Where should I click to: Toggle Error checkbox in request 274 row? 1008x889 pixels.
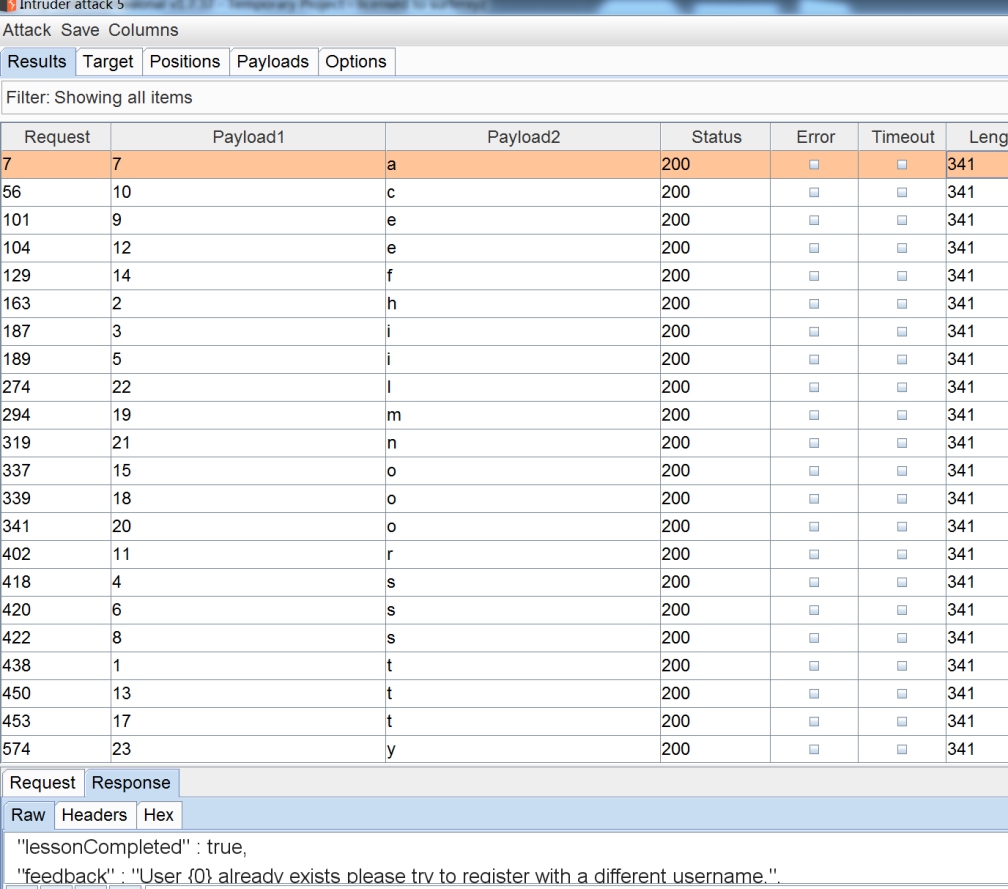pyautogui.click(x=814, y=387)
